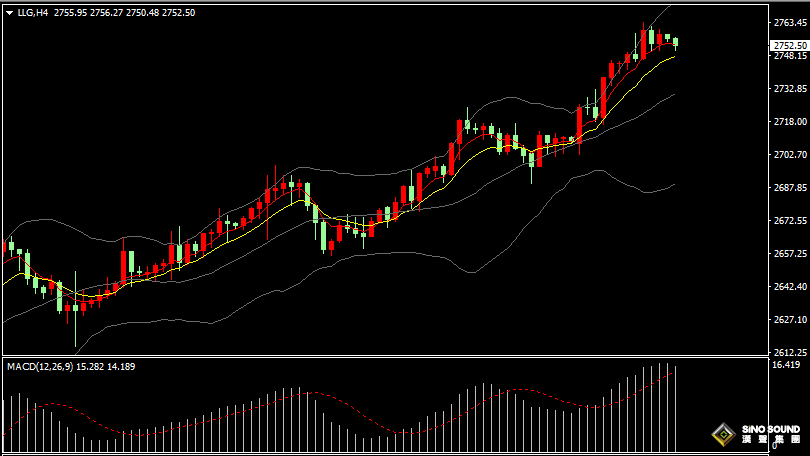The image size is (810, 456).
Task: Click the tallest red candle near chart top
Action: (x=644, y=43)
